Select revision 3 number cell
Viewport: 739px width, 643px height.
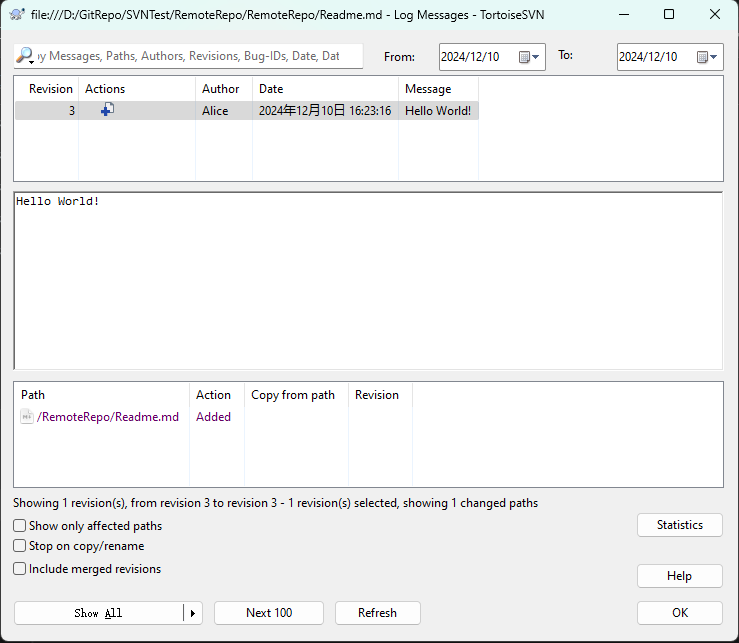[47, 111]
